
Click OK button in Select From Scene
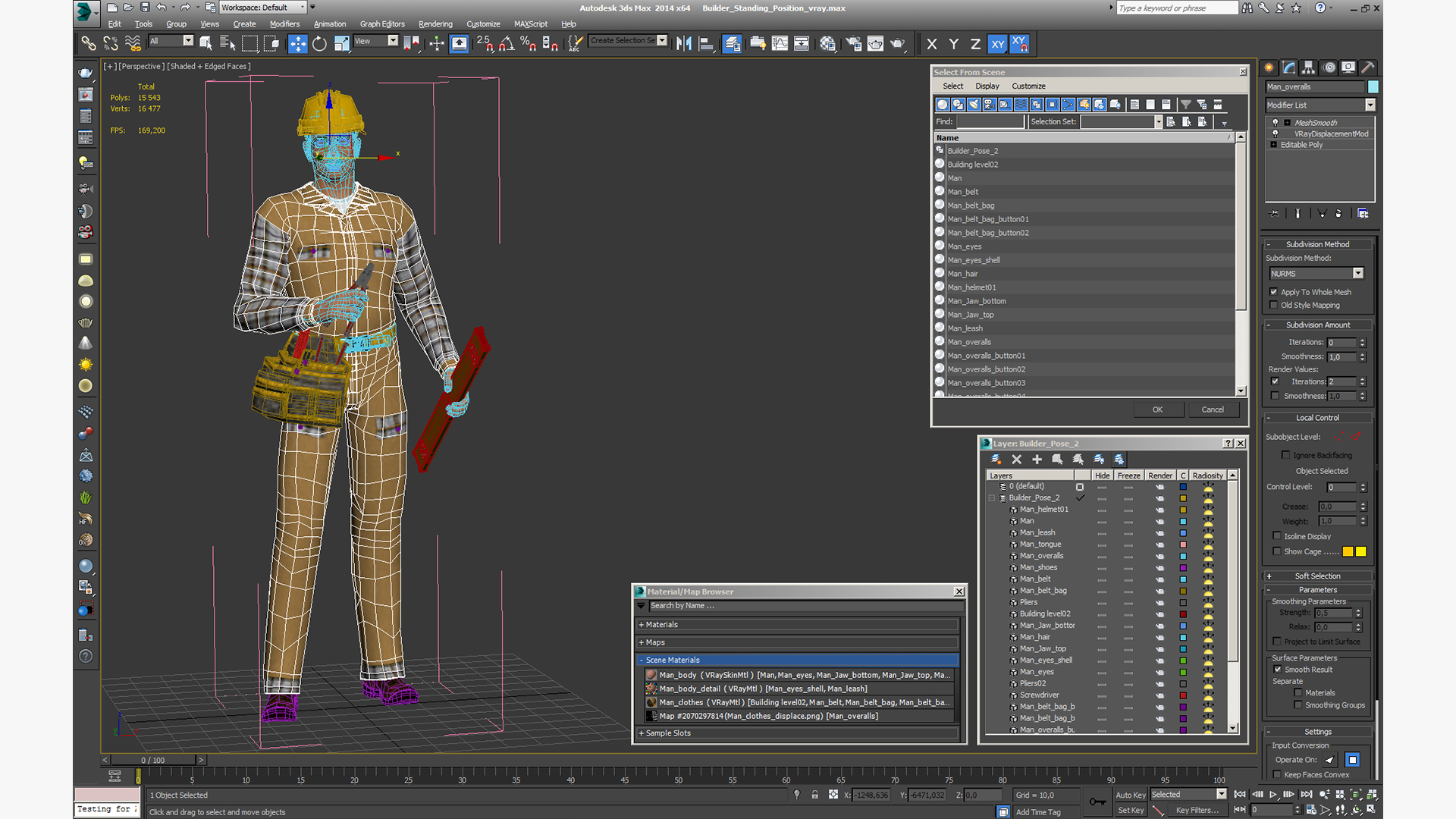click(x=1156, y=409)
